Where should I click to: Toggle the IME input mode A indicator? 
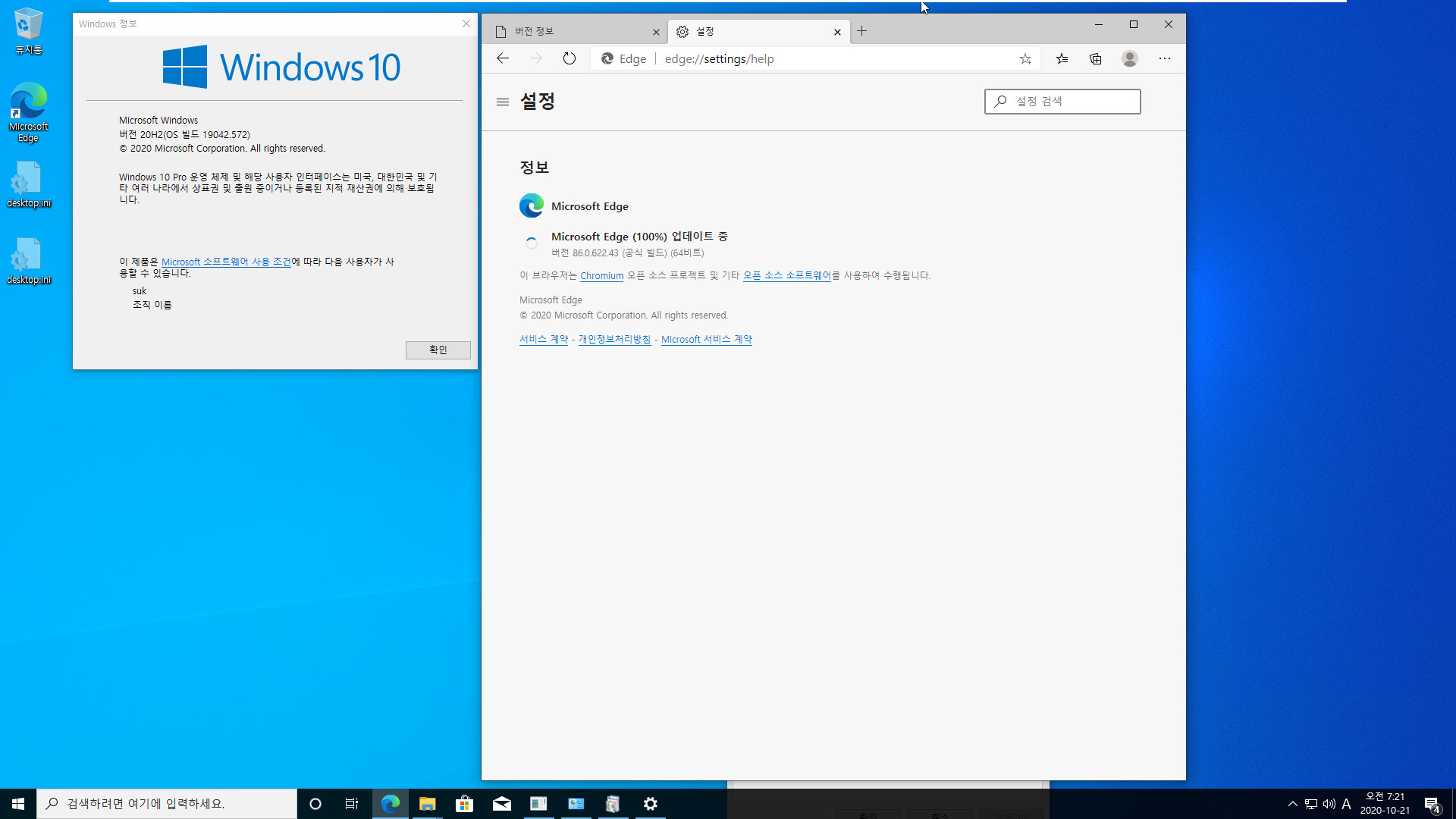pyautogui.click(x=1347, y=804)
